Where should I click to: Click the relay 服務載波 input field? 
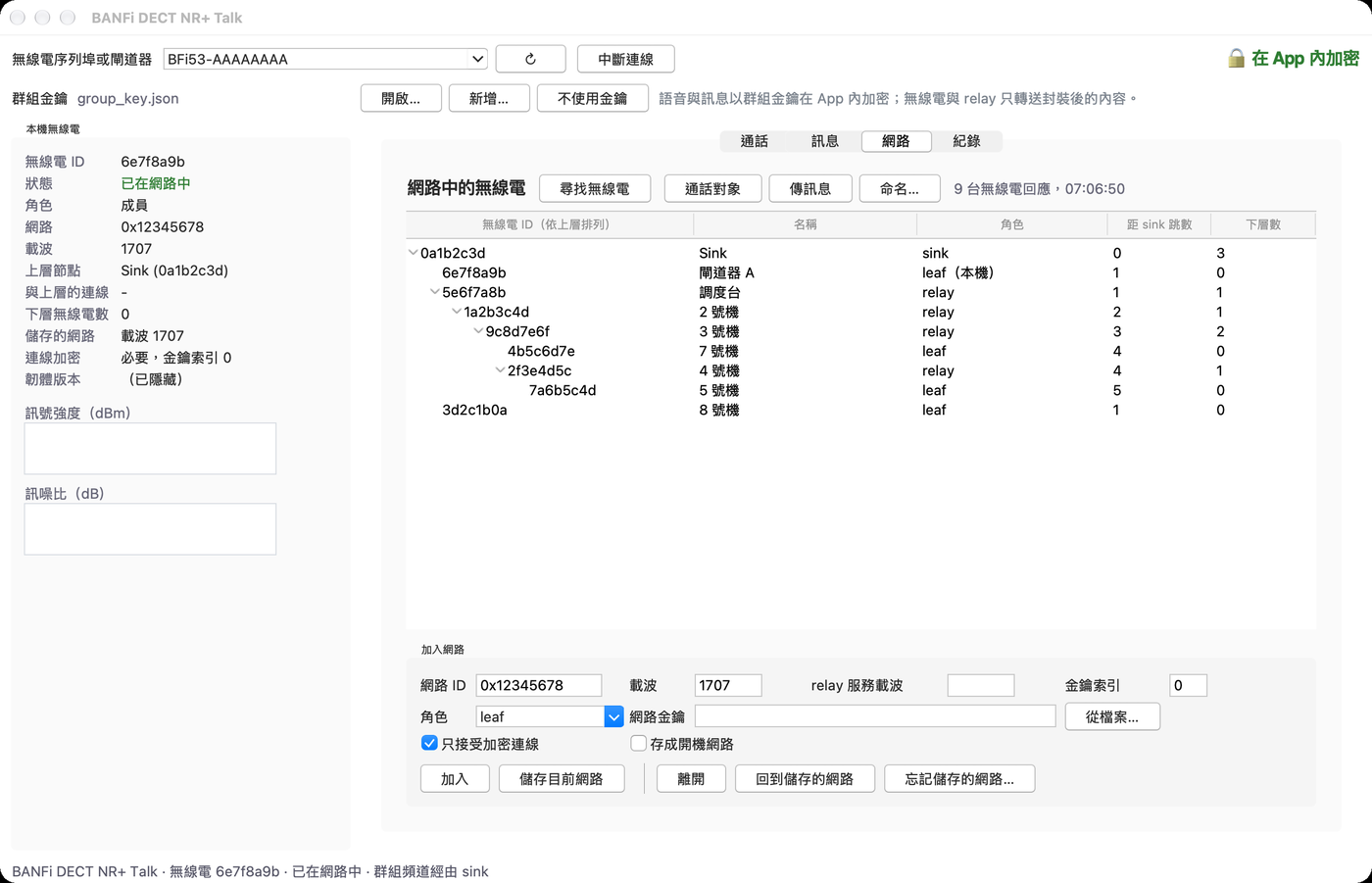click(x=981, y=685)
